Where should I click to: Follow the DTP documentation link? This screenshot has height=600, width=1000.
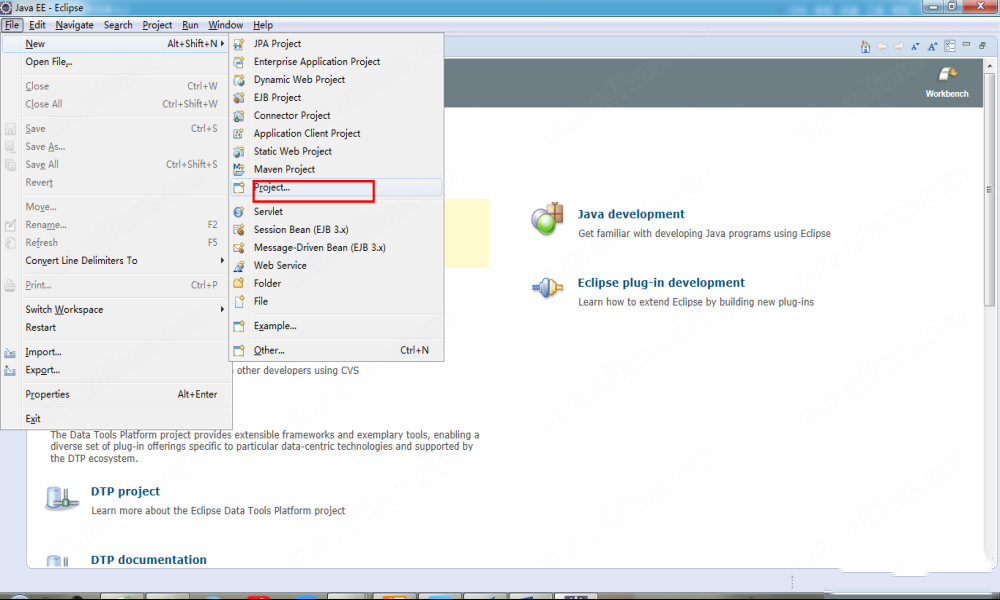tap(148, 560)
